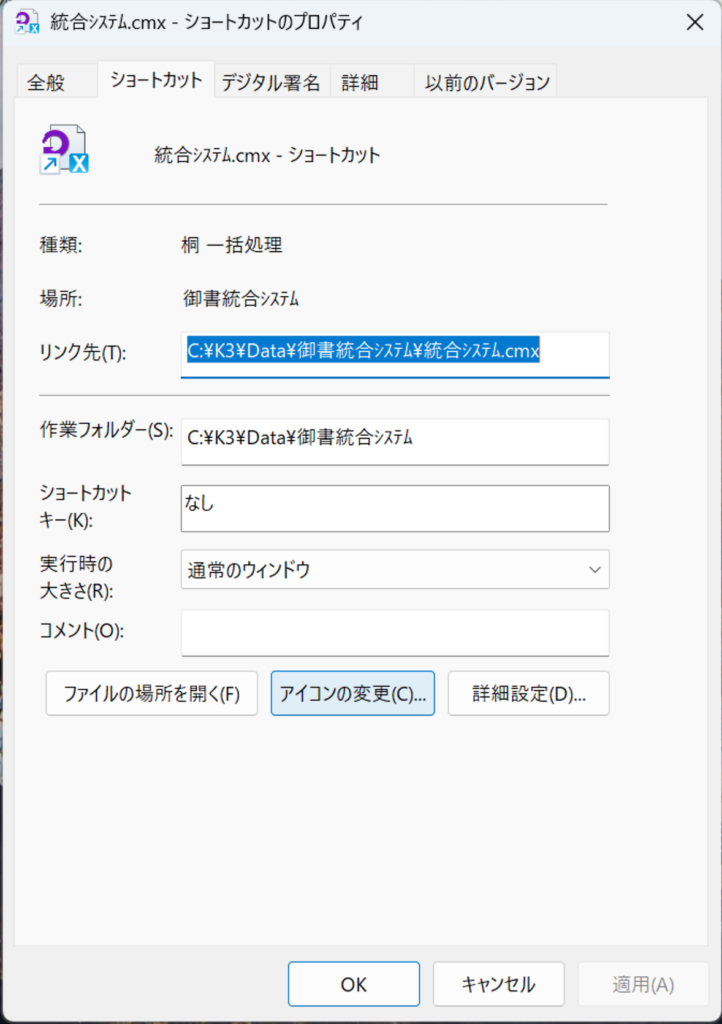Image resolution: width=722 pixels, height=1024 pixels.
Task: Show the 以前のバージョン tab
Action: pos(485,82)
